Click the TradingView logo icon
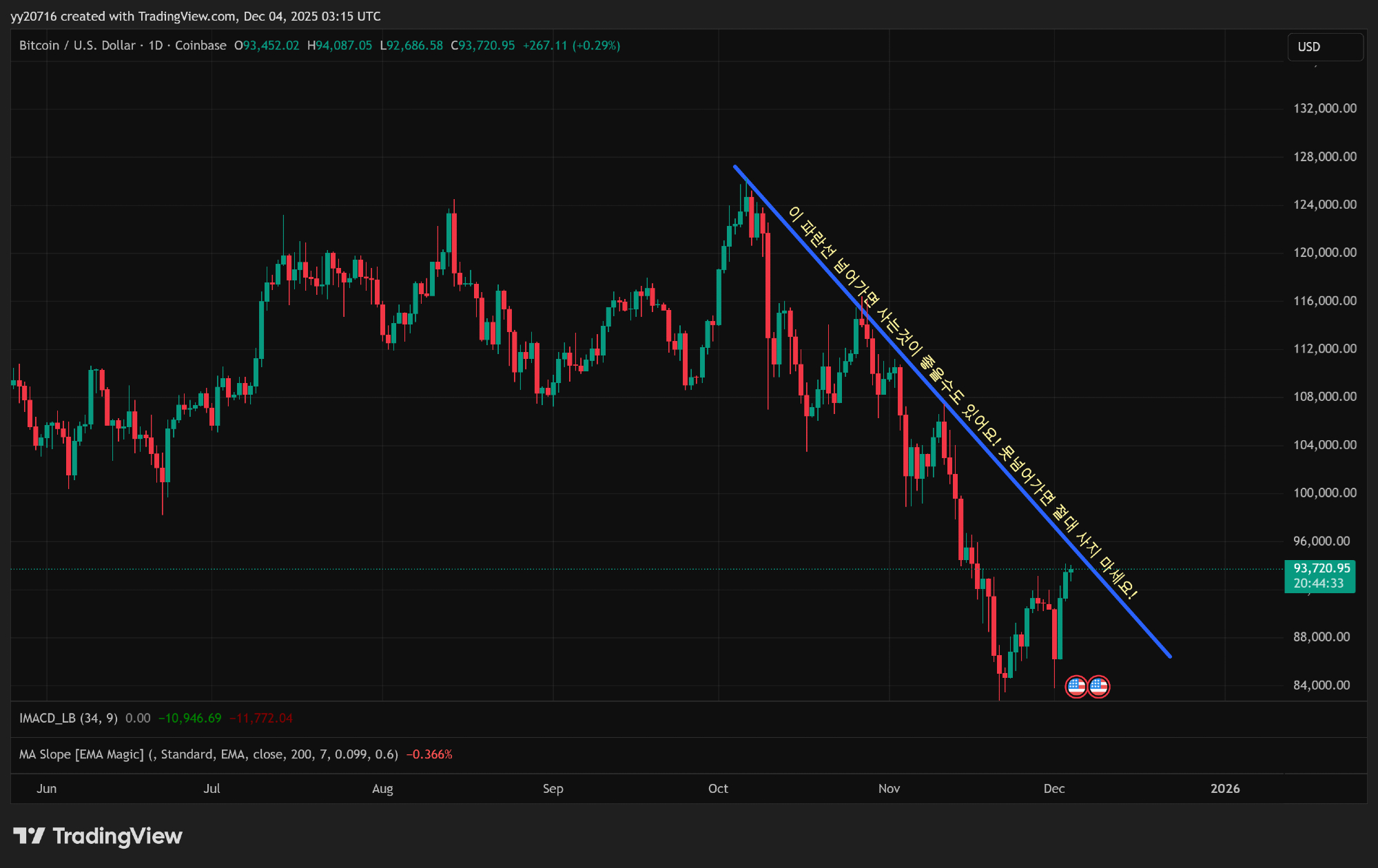This screenshot has height=868, width=1378. pyautogui.click(x=29, y=836)
